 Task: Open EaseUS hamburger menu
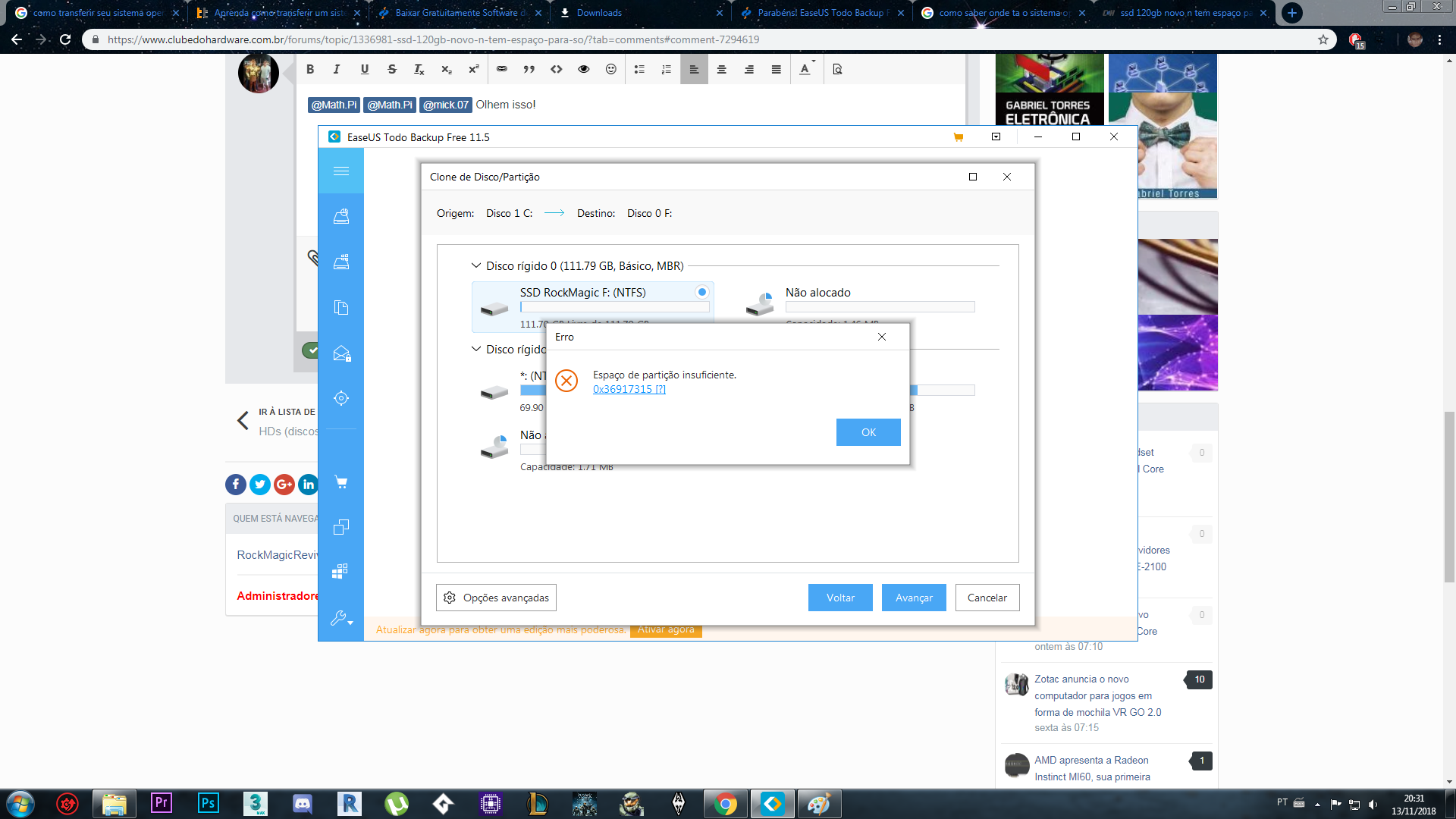[341, 171]
